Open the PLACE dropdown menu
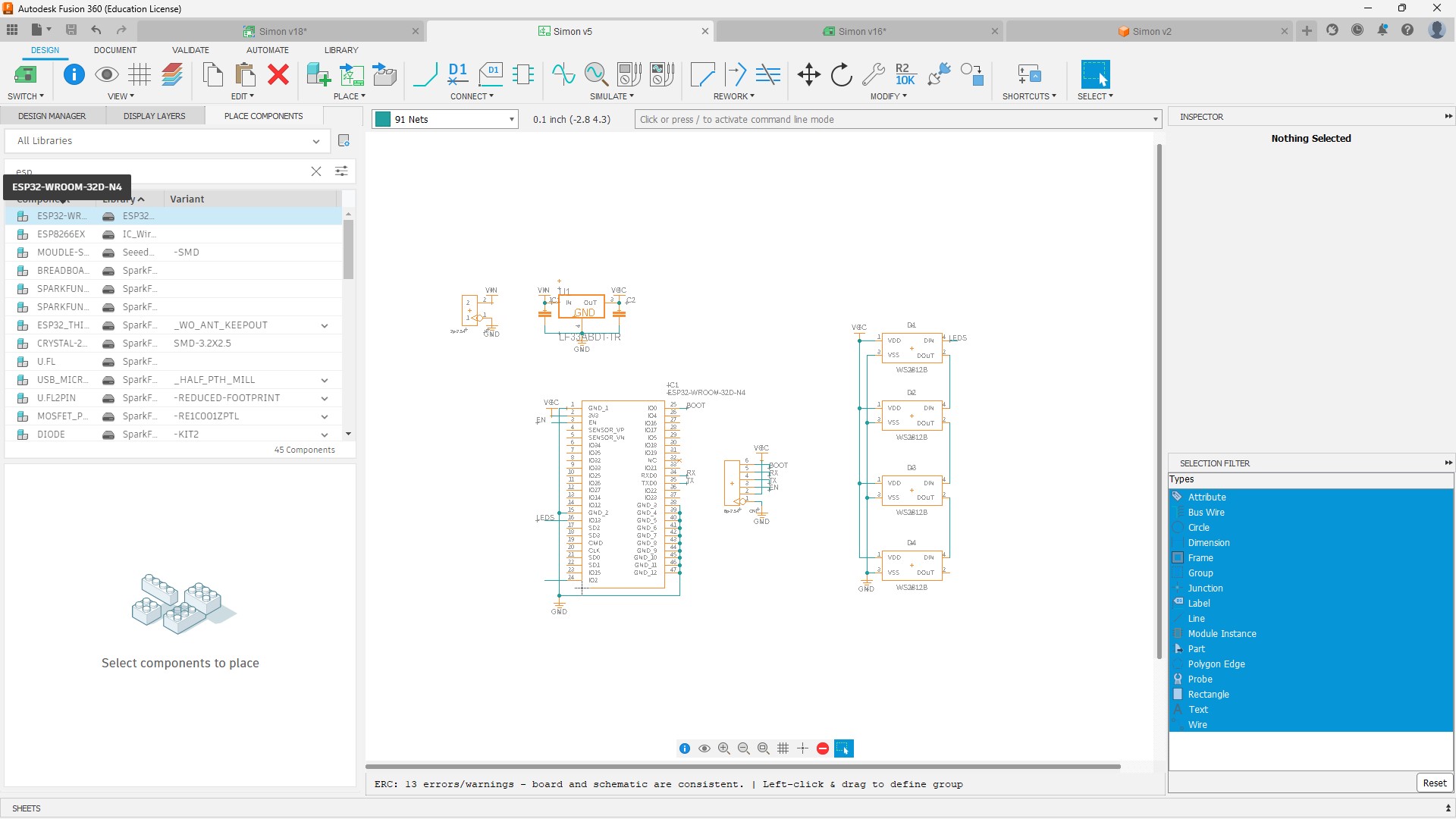The height and width of the screenshot is (819, 1456). tap(350, 96)
